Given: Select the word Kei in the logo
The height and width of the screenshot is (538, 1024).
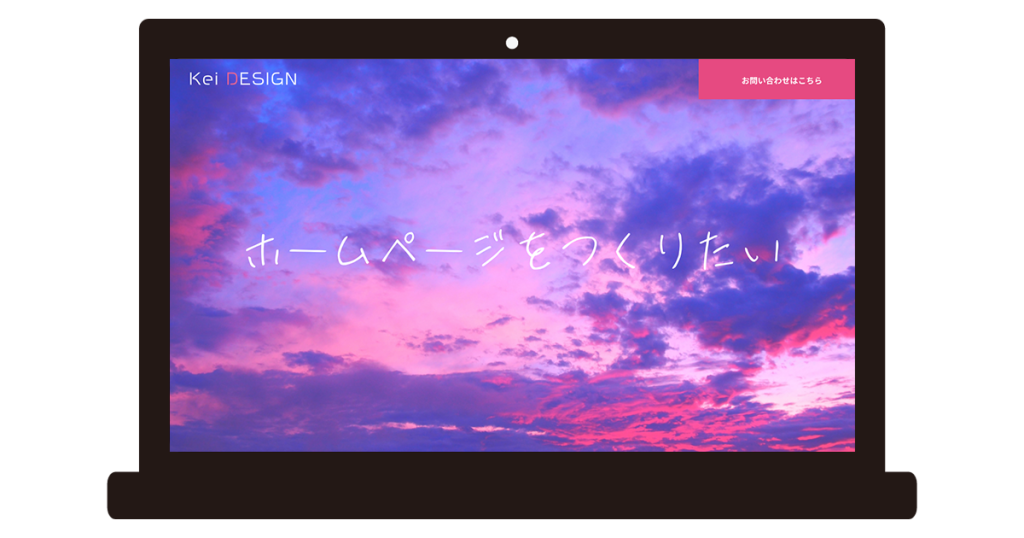Looking at the screenshot, I should point(203,79).
